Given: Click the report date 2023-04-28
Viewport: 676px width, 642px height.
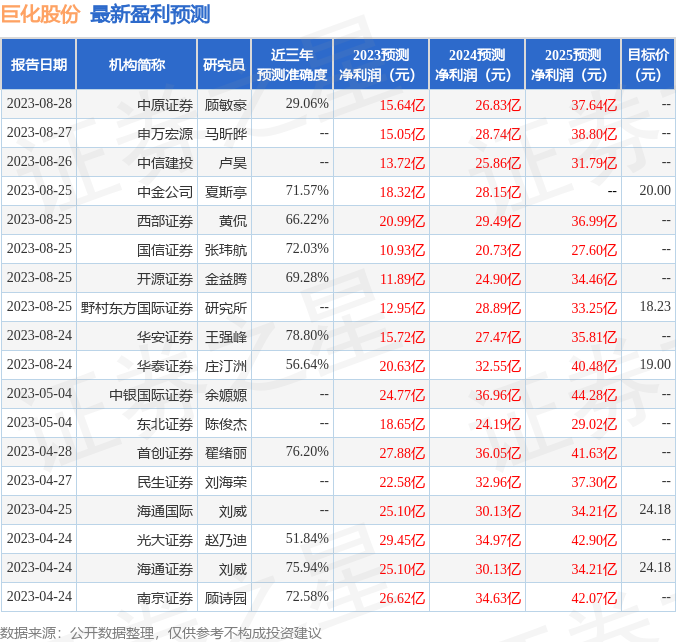Looking at the screenshot, I should pyautogui.click(x=39, y=451).
